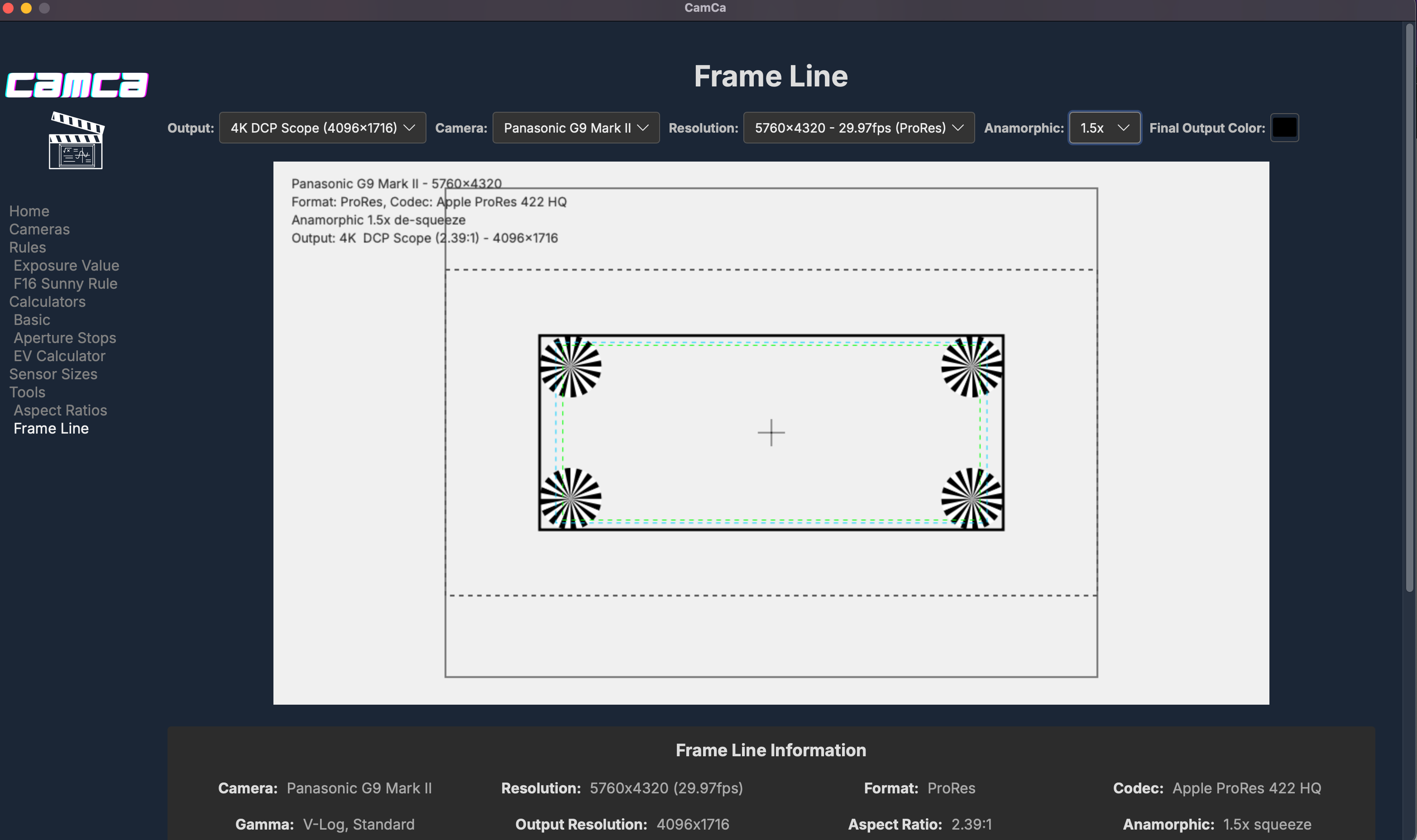Viewport: 1417px width, 840px height.
Task: Open EV Calculator page
Action: pyautogui.click(x=59, y=356)
